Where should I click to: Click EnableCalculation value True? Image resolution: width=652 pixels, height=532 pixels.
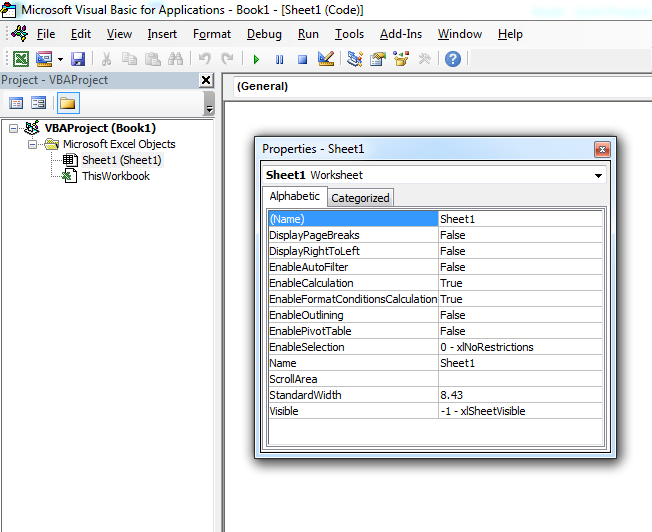pos(520,283)
